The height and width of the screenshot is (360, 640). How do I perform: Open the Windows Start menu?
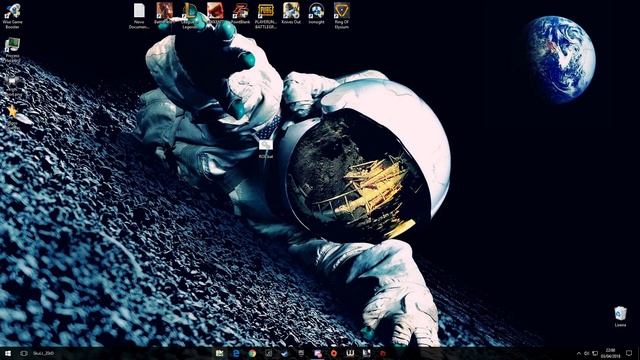(x=8, y=353)
